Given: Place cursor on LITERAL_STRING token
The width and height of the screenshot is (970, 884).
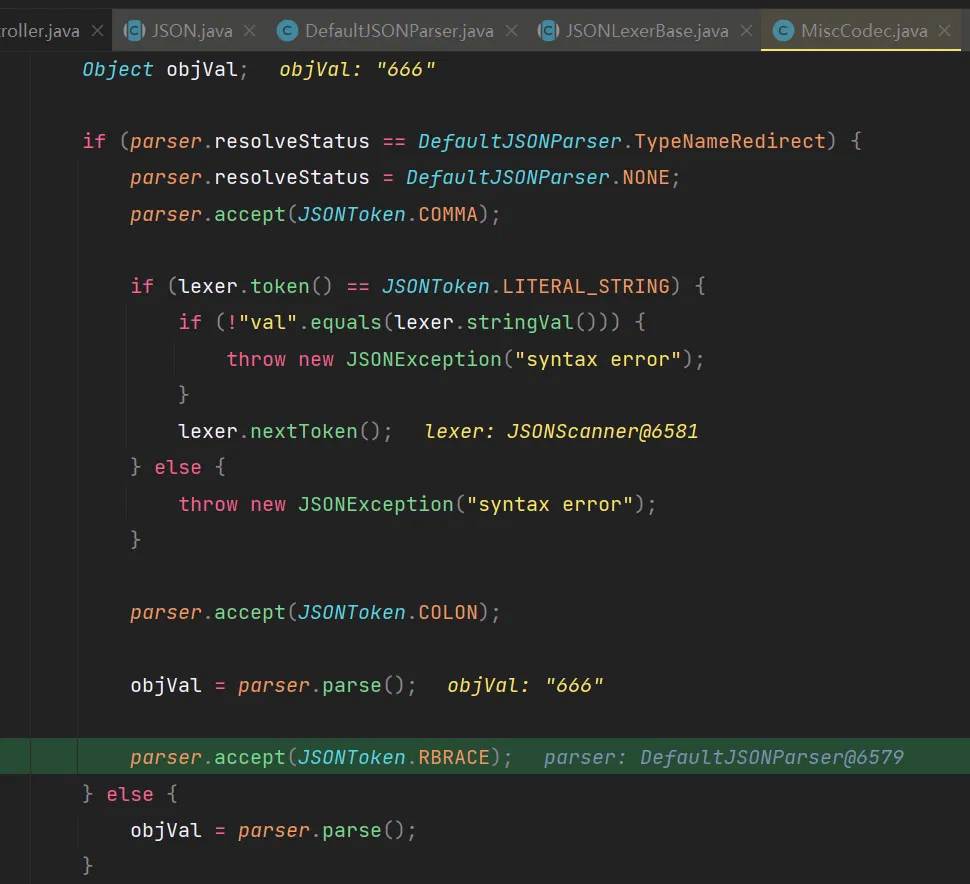Looking at the screenshot, I should point(585,286).
